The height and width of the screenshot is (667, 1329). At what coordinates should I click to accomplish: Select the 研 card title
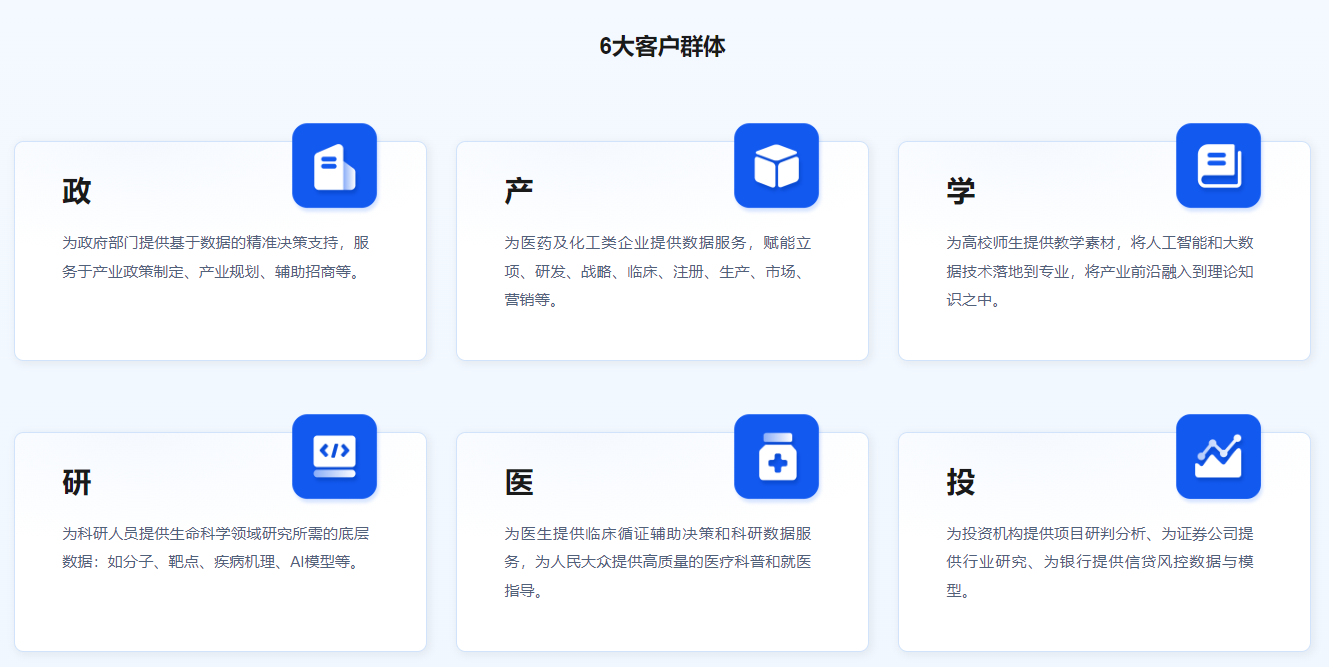pos(77,482)
